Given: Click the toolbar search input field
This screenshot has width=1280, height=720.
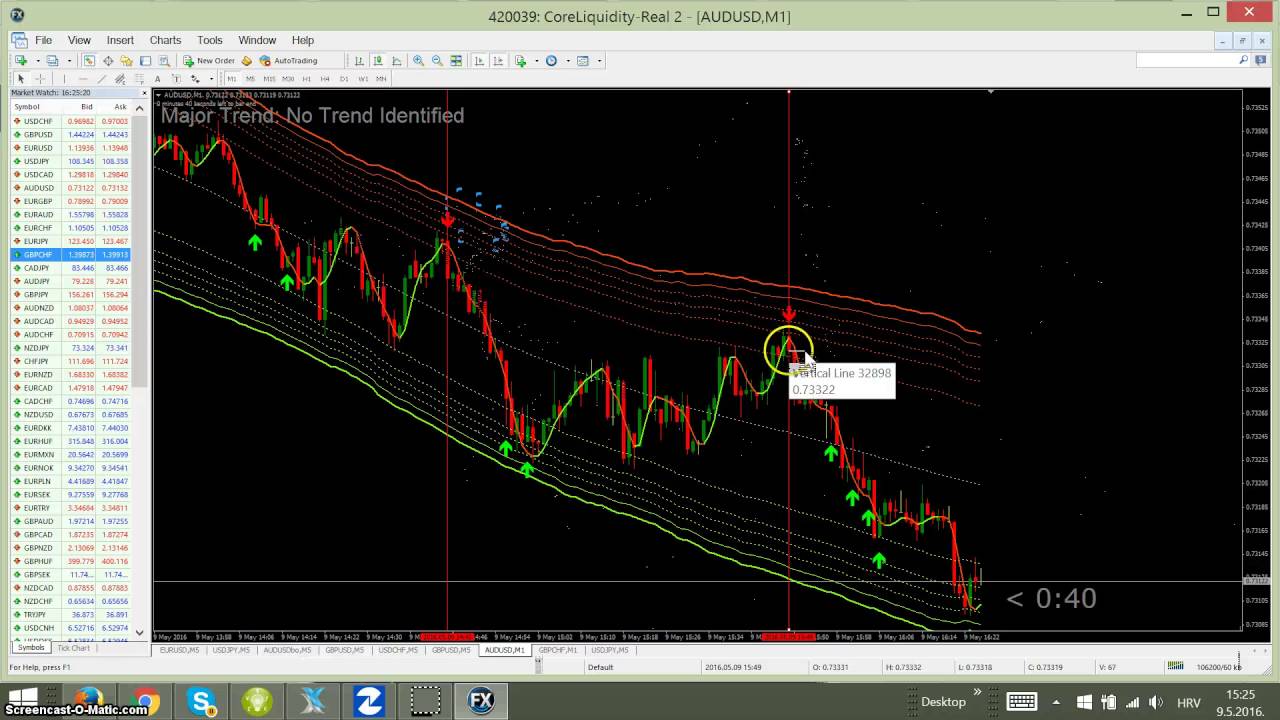Looking at the screenshot, I should click(x=1187, y=61).
